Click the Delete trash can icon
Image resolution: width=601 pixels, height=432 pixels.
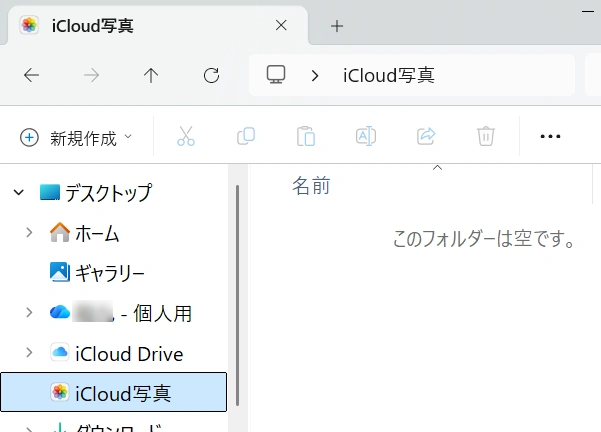point(486,137)
